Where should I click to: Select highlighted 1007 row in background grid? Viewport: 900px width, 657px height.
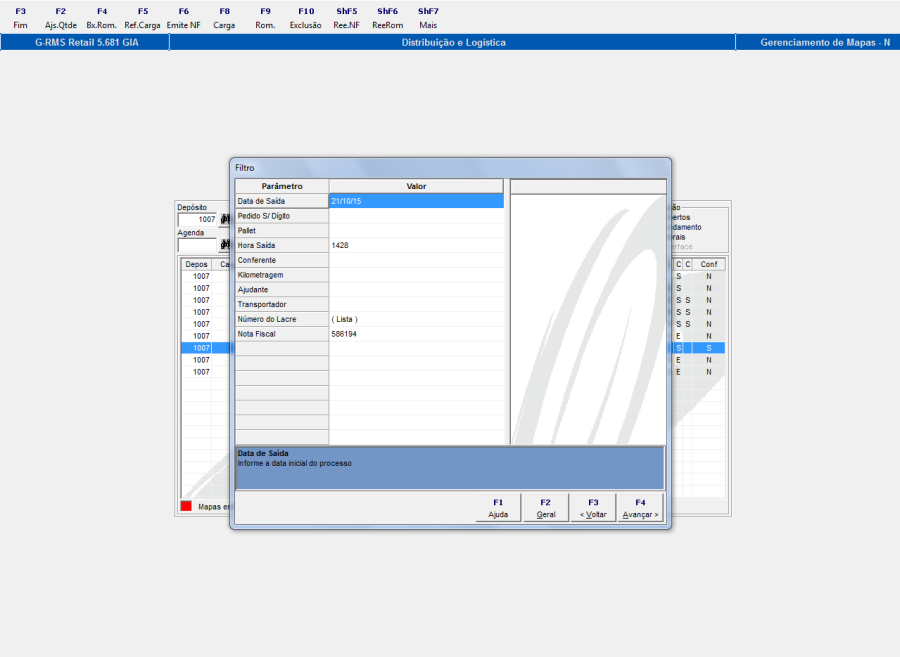tap(205, 348)
